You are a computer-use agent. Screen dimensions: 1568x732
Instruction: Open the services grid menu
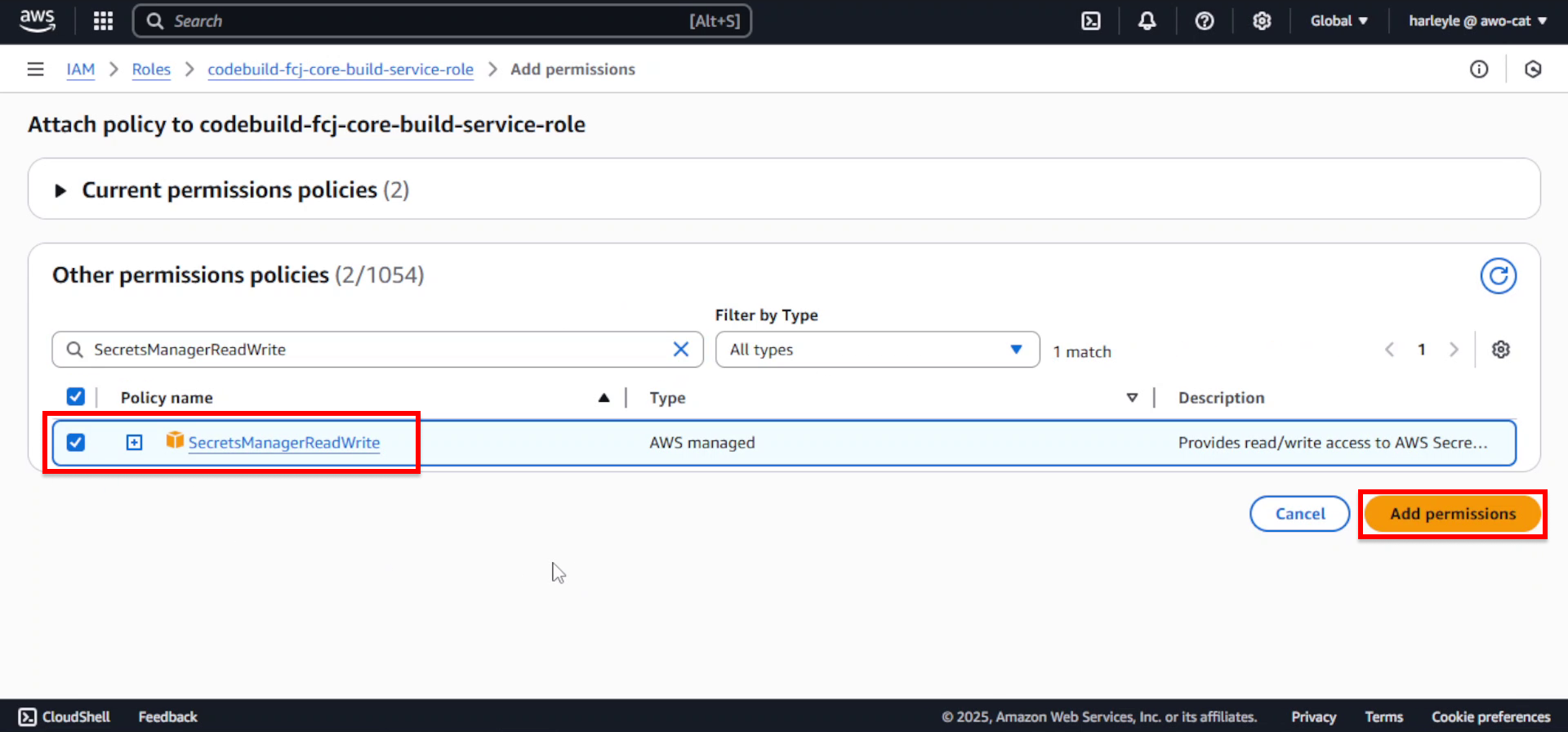(103, 21)
